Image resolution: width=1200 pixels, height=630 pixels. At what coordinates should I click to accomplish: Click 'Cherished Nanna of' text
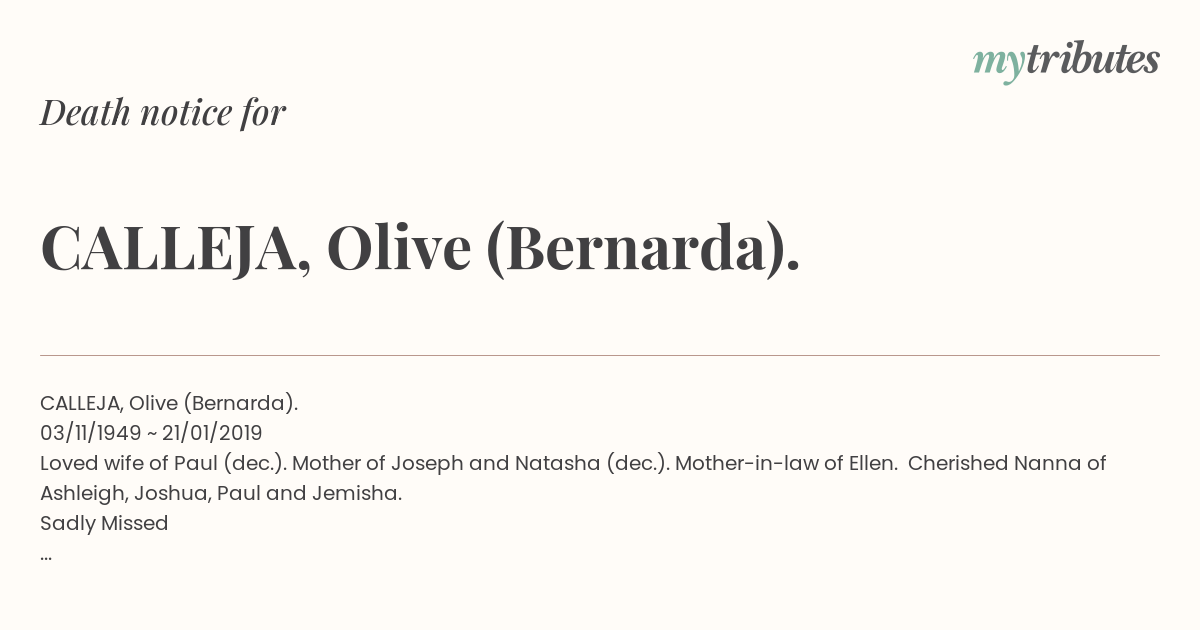click(1007, 463)
